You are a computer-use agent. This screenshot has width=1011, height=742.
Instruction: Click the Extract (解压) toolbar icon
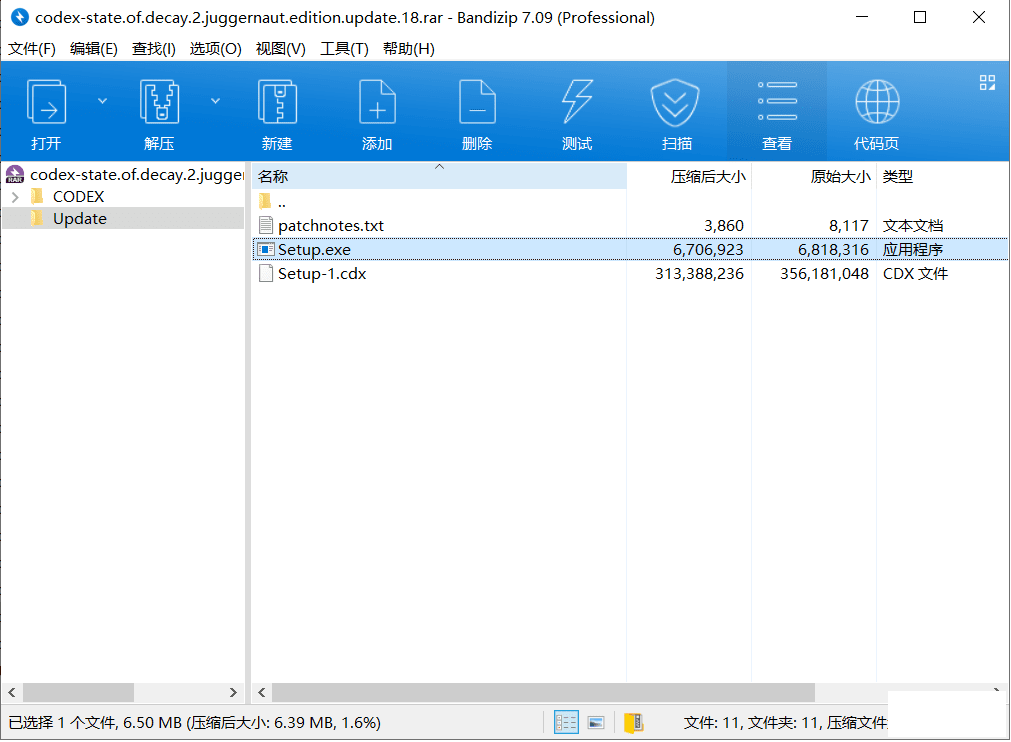(x=159, y=102)
